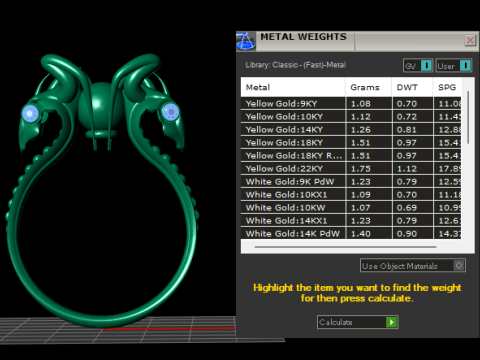Click the 1.75 grams value for 22KY
The image size is (480, 360).
[x=361, y=169]
